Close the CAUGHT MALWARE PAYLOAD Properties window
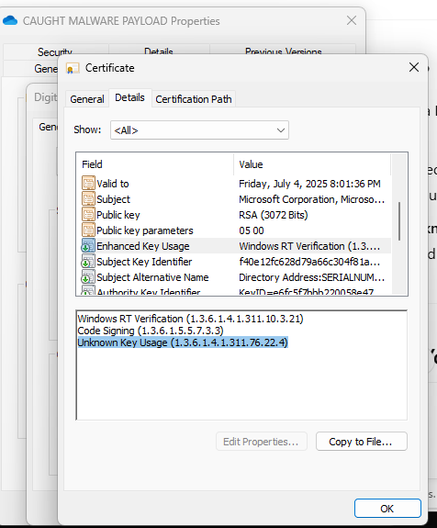Screen dimensions: 437x528 pyautogui.click(x=351, y=21)
